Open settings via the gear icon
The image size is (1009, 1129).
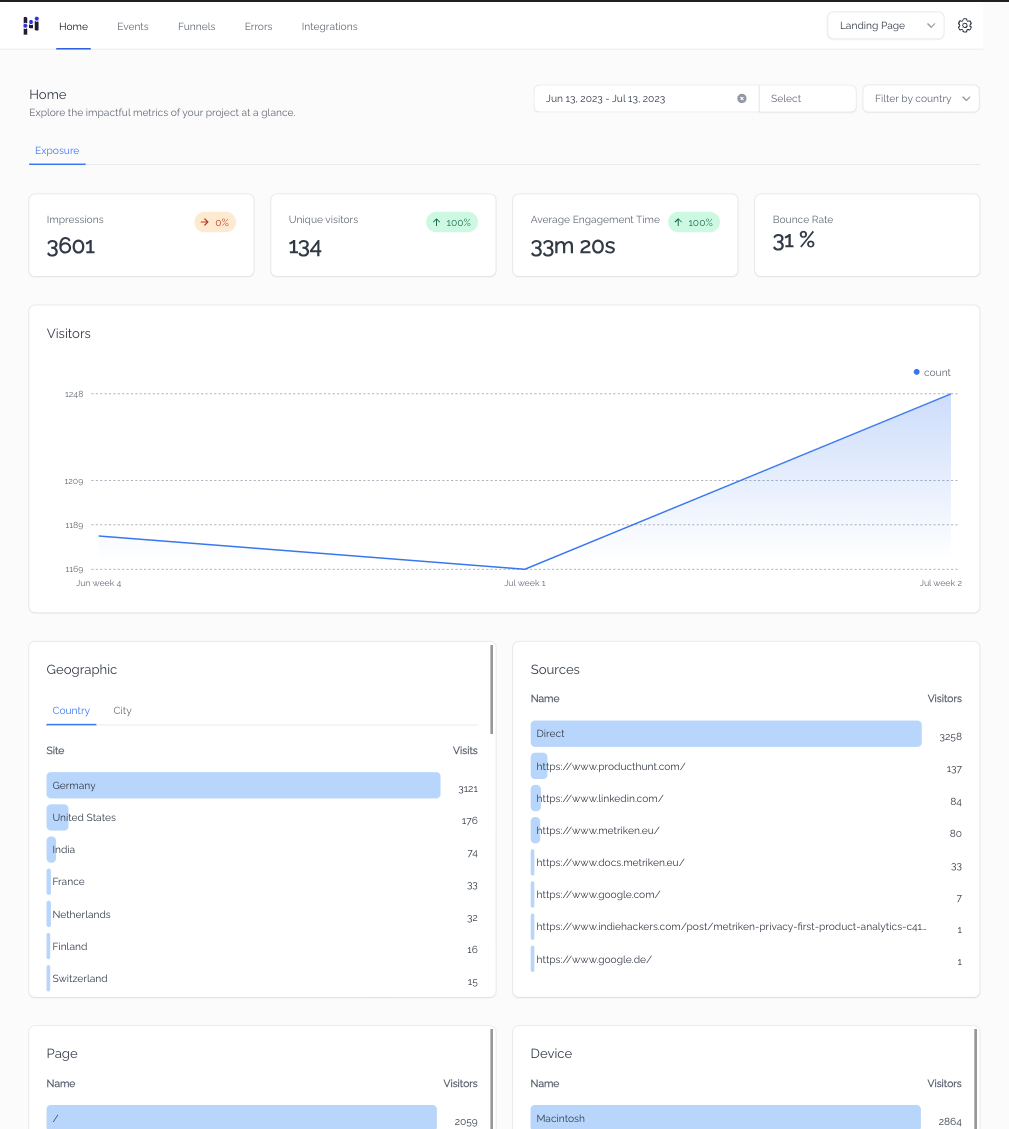coord(964,26)
